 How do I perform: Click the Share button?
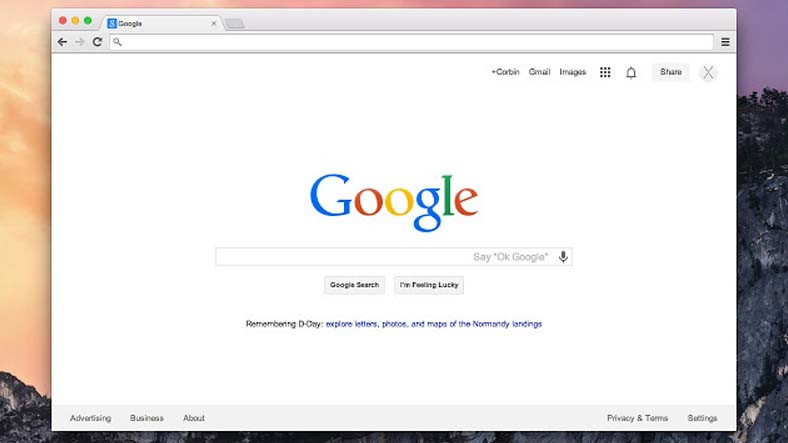pyautogui.click(x=671, y=72)
